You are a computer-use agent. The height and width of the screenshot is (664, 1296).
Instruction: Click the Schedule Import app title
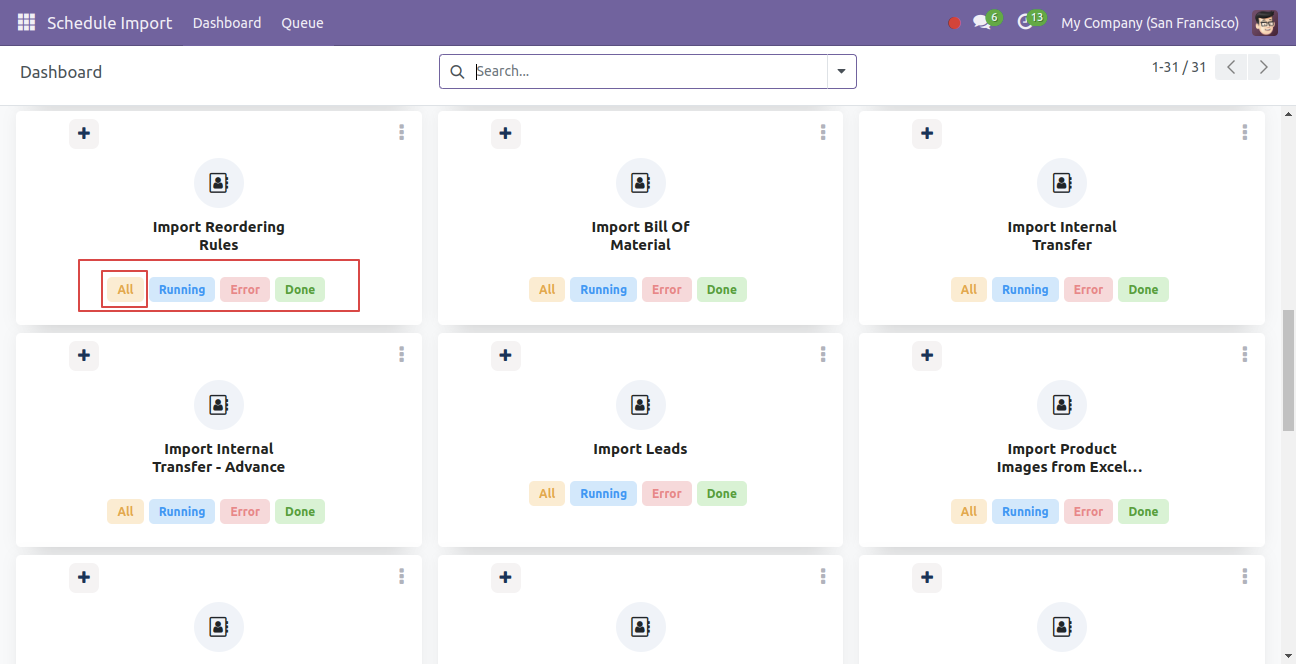tap(110, 23)
